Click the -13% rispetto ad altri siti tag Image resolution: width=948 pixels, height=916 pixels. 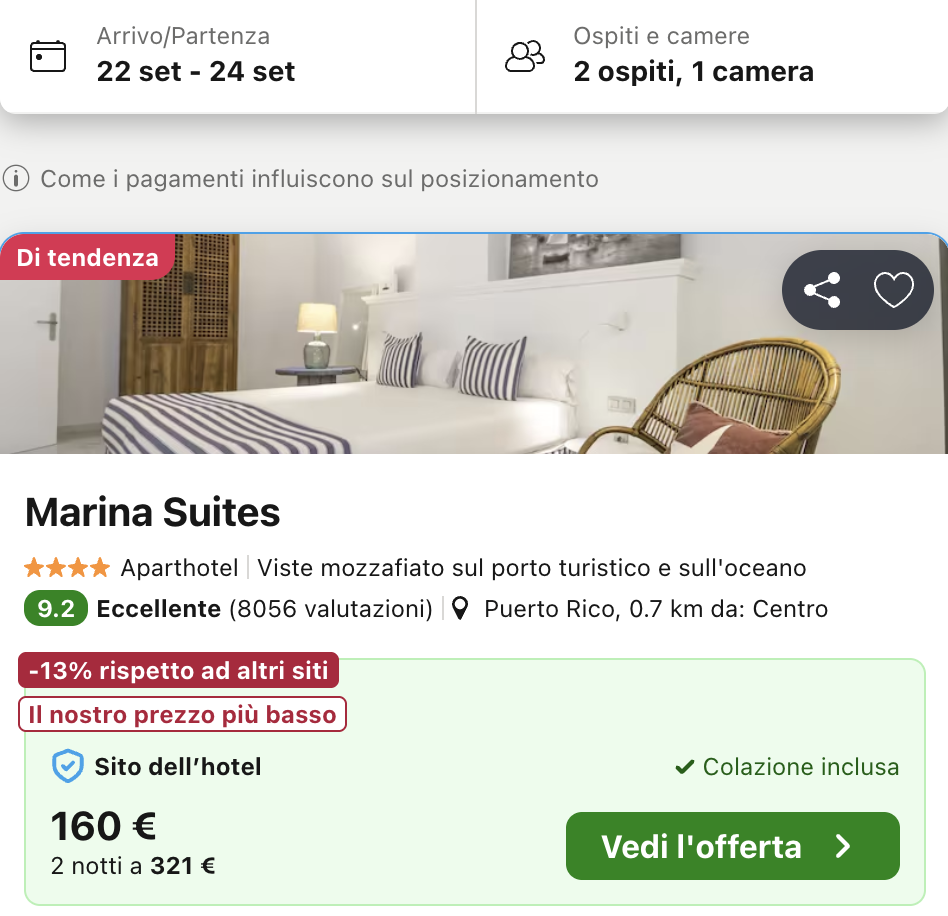click(179, 670)
